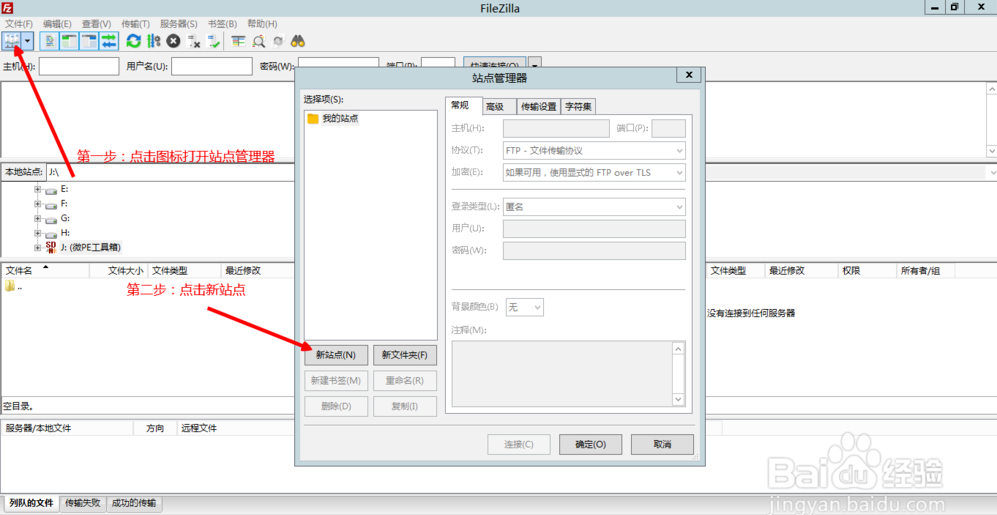Expand the J: (微PE工具箱) tree node
Image resolution: width=997 pixels, height=515 pixels.
click(38, 247)
